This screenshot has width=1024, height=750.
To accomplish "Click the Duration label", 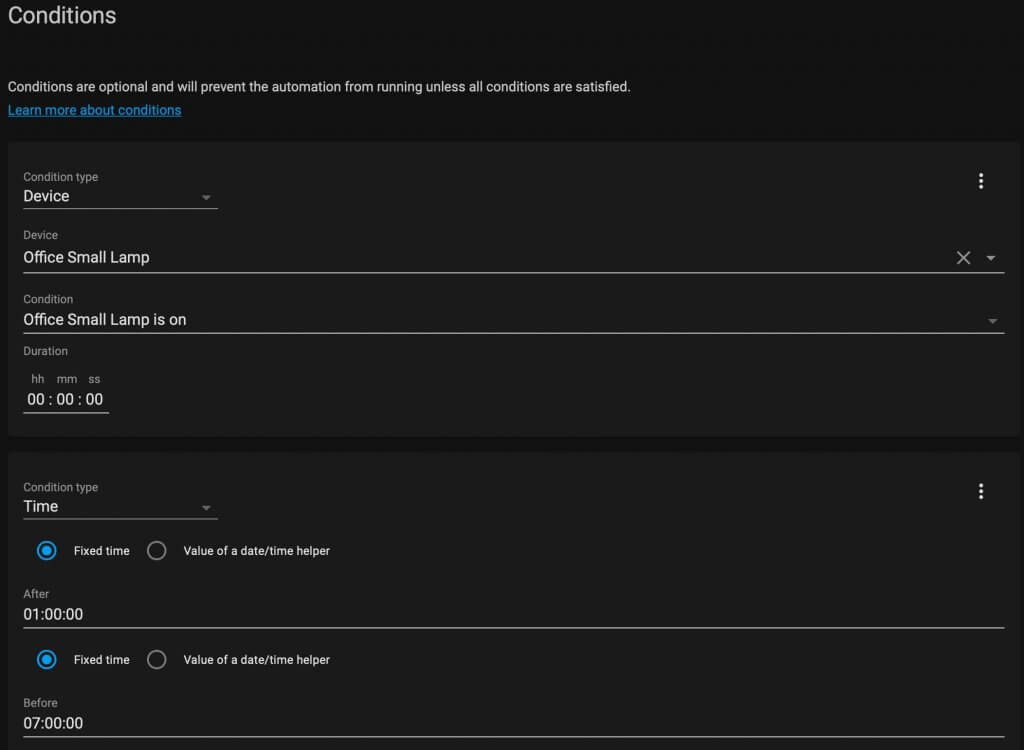I will click(x=46, y=351).
